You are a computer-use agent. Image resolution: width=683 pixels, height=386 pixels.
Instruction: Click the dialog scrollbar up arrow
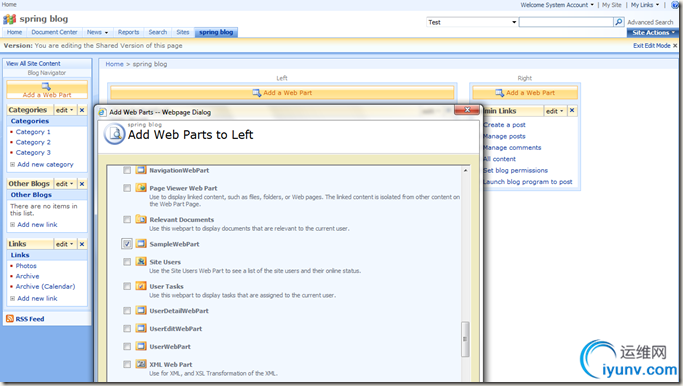[x=465, y=170]
